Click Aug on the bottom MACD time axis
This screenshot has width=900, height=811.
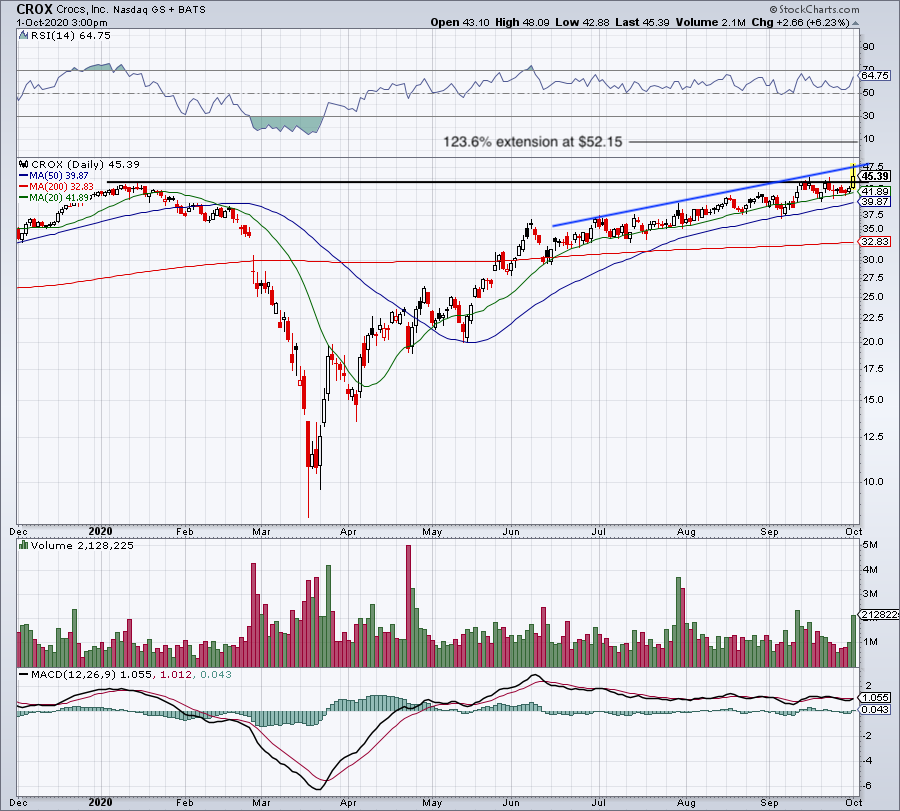coord(686,802)
